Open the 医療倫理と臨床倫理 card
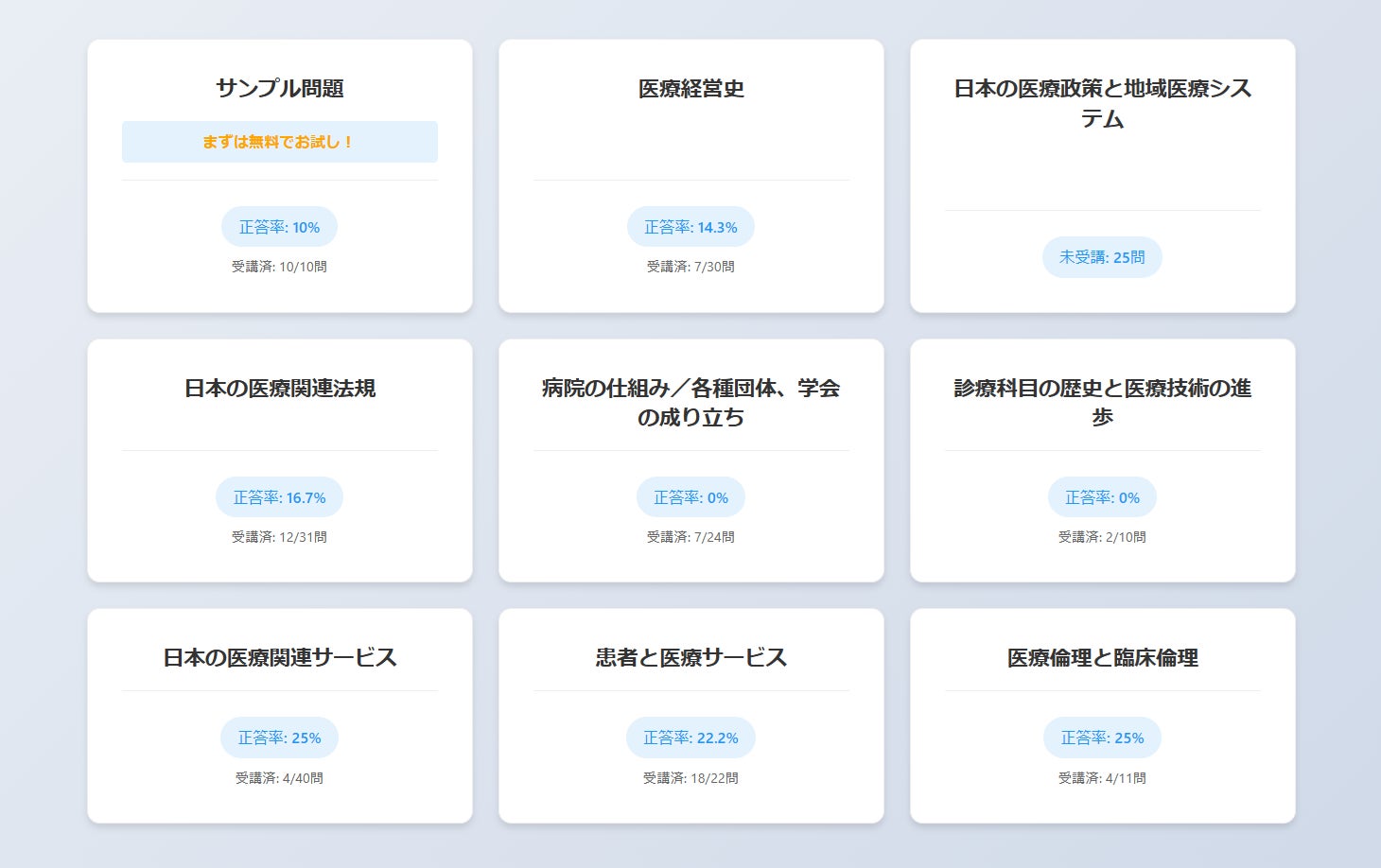The width and height of the screenshot is (1381, 868). [1103, 716]
